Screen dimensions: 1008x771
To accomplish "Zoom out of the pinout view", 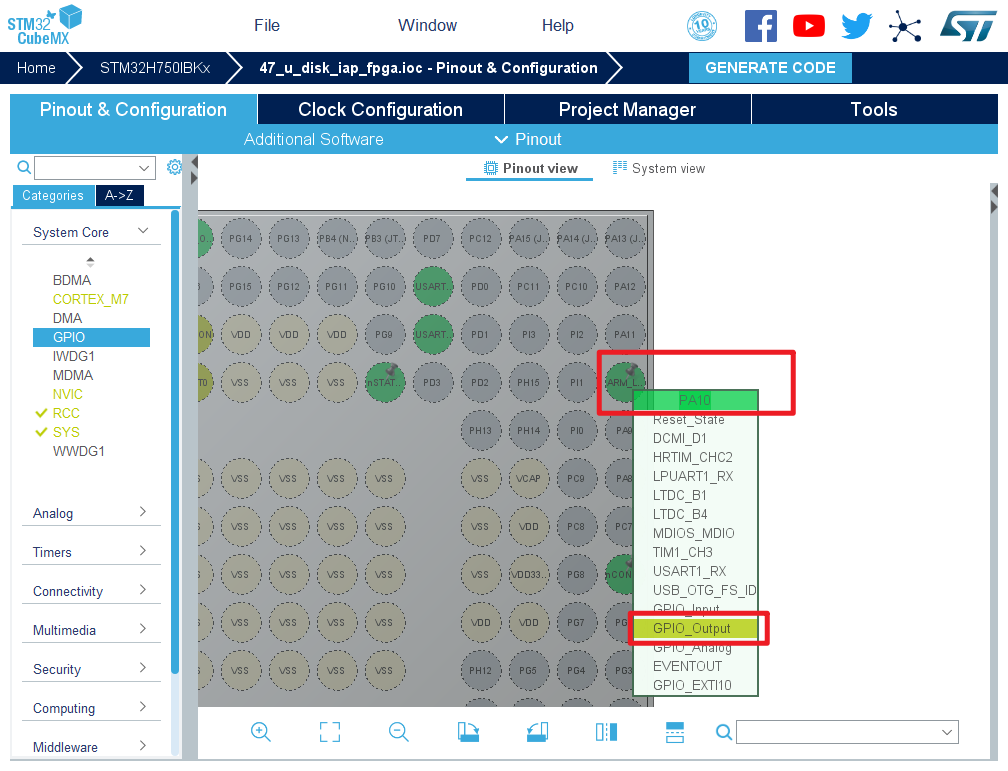I will coord(399,732).
